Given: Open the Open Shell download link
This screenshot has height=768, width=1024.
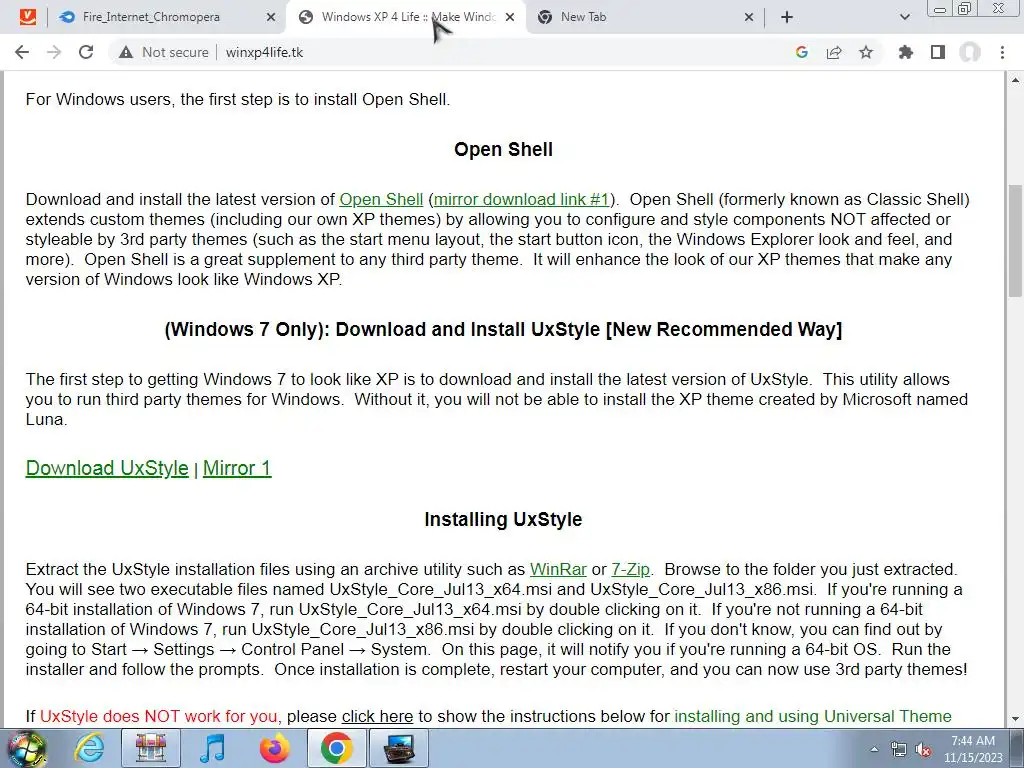Looking at the screenshot, I should [381, 199].
